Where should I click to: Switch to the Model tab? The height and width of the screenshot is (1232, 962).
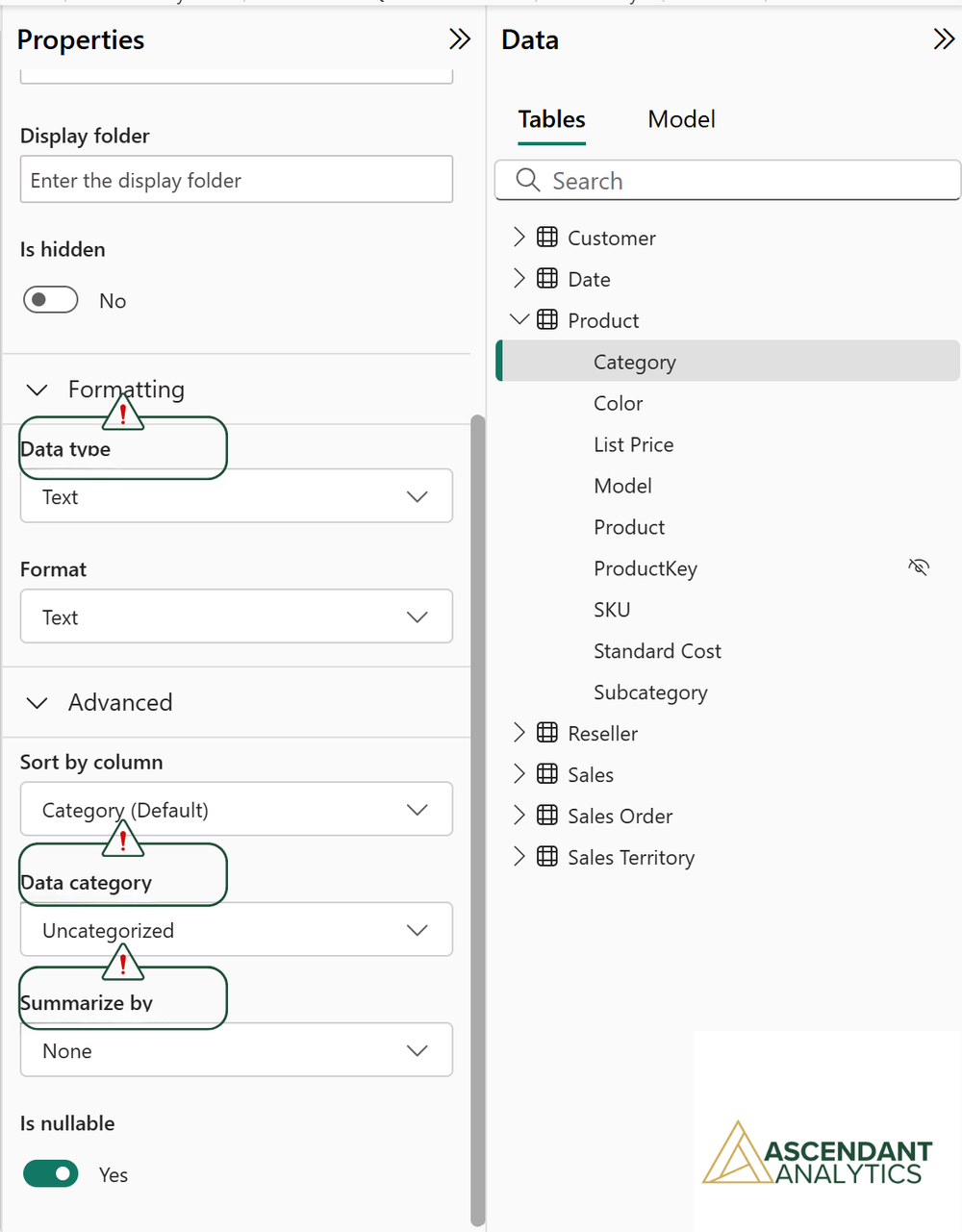681,119
